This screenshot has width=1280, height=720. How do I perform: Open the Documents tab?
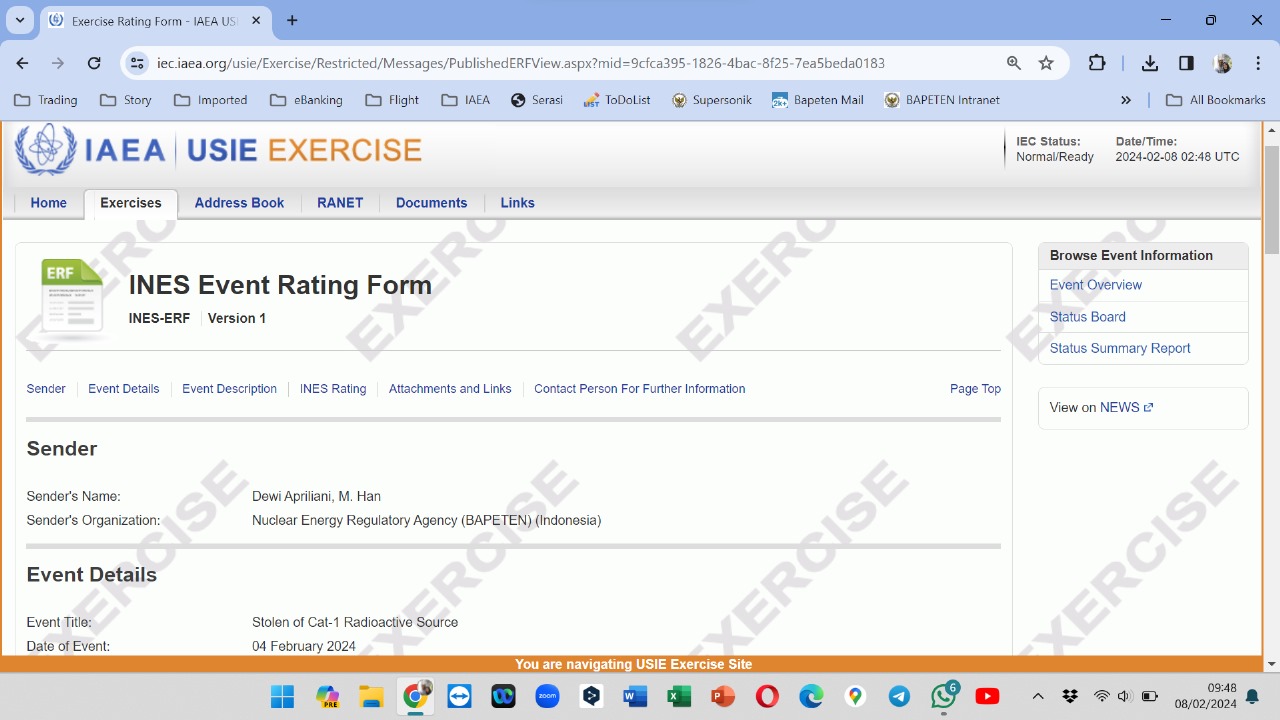click(431, 203)
